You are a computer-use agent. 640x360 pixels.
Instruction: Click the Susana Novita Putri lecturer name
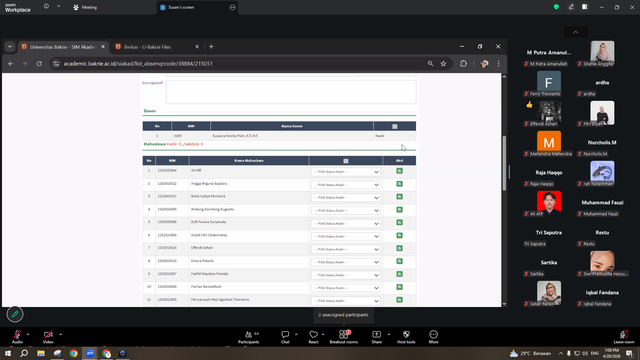[x=235, y=136]
